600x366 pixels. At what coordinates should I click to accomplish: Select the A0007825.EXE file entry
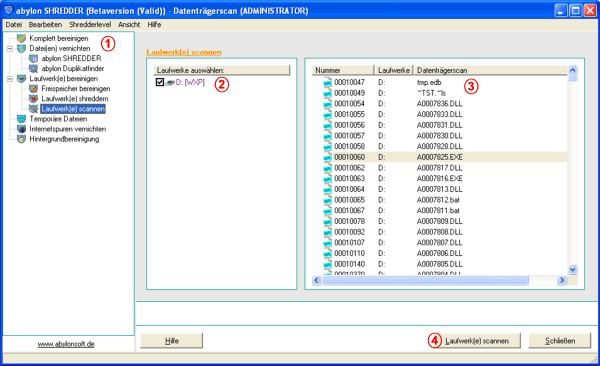440,157
